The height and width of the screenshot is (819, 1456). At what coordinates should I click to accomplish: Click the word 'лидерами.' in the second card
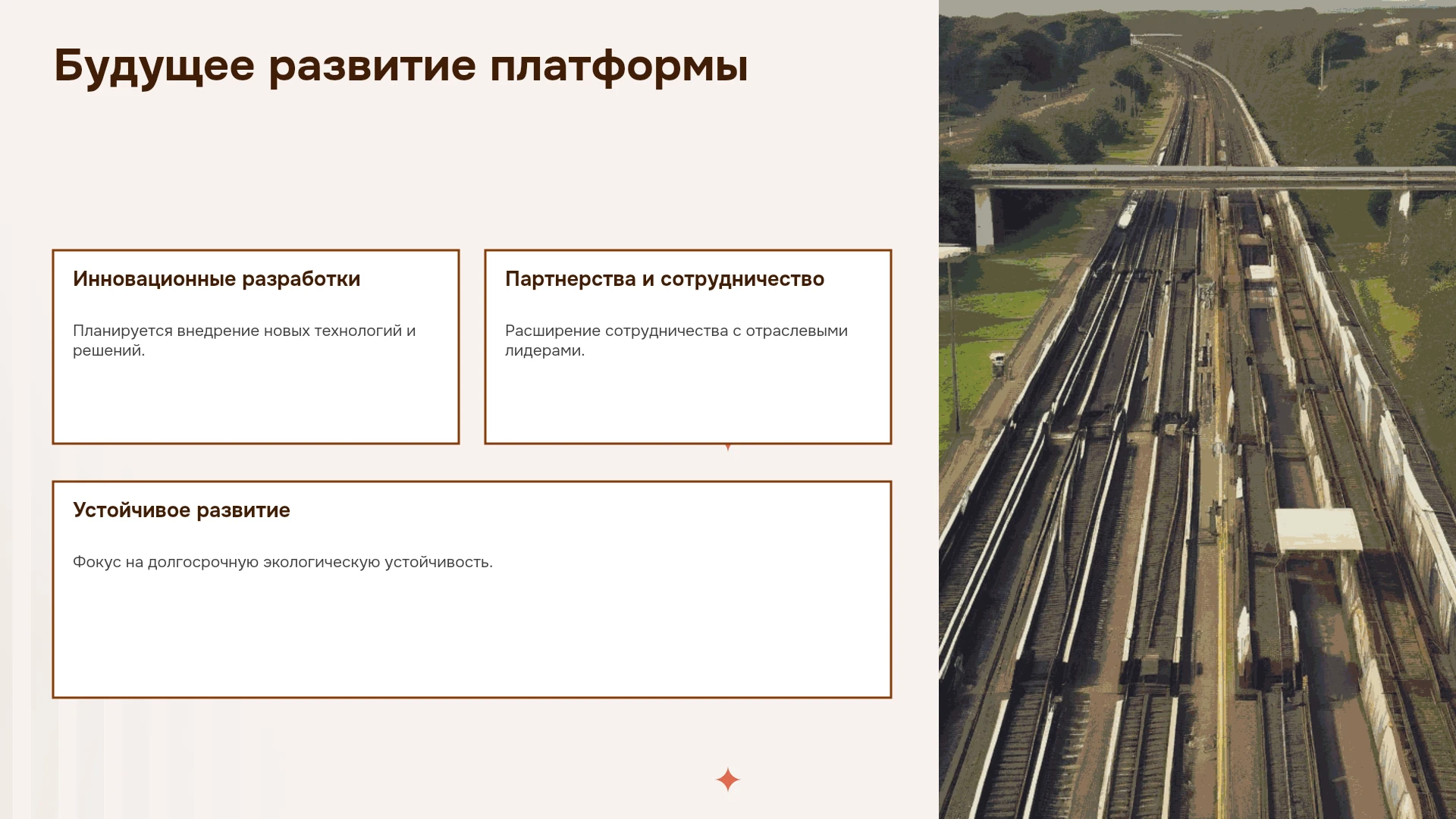coord(544,350)
